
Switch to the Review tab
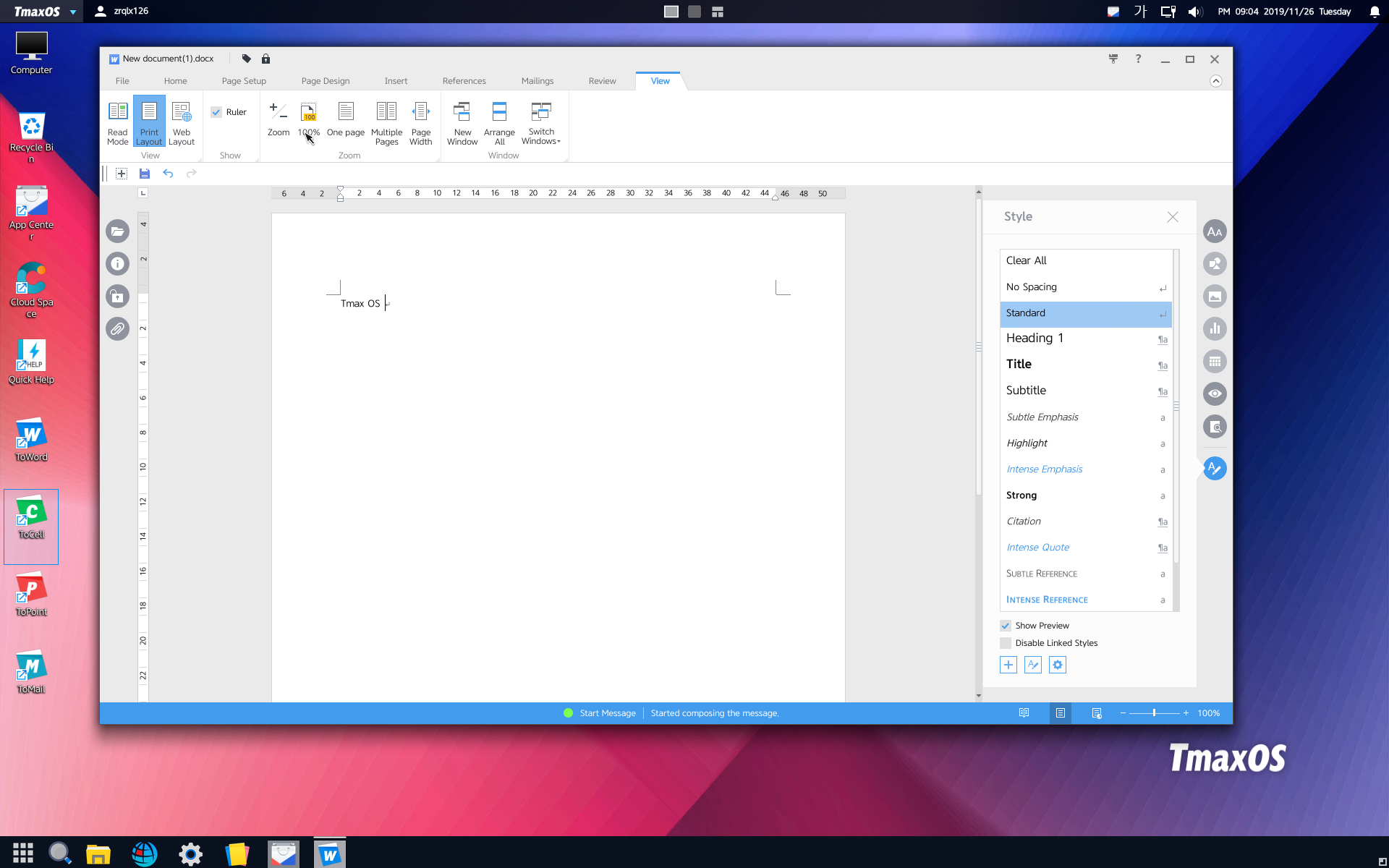tap(602, 81)
